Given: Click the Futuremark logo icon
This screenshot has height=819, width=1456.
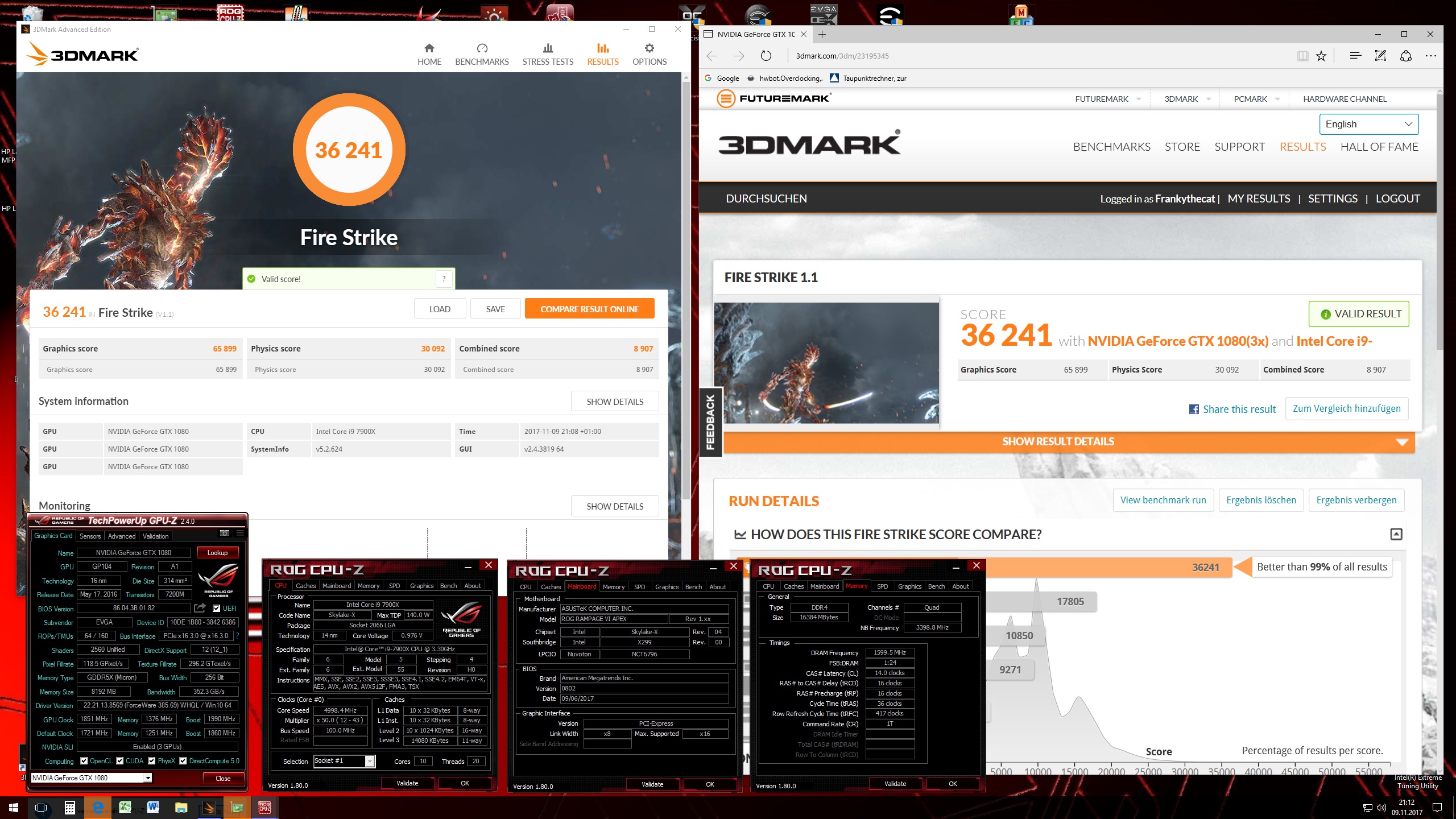Looking at the screenshot, I should tap(726, 98).
